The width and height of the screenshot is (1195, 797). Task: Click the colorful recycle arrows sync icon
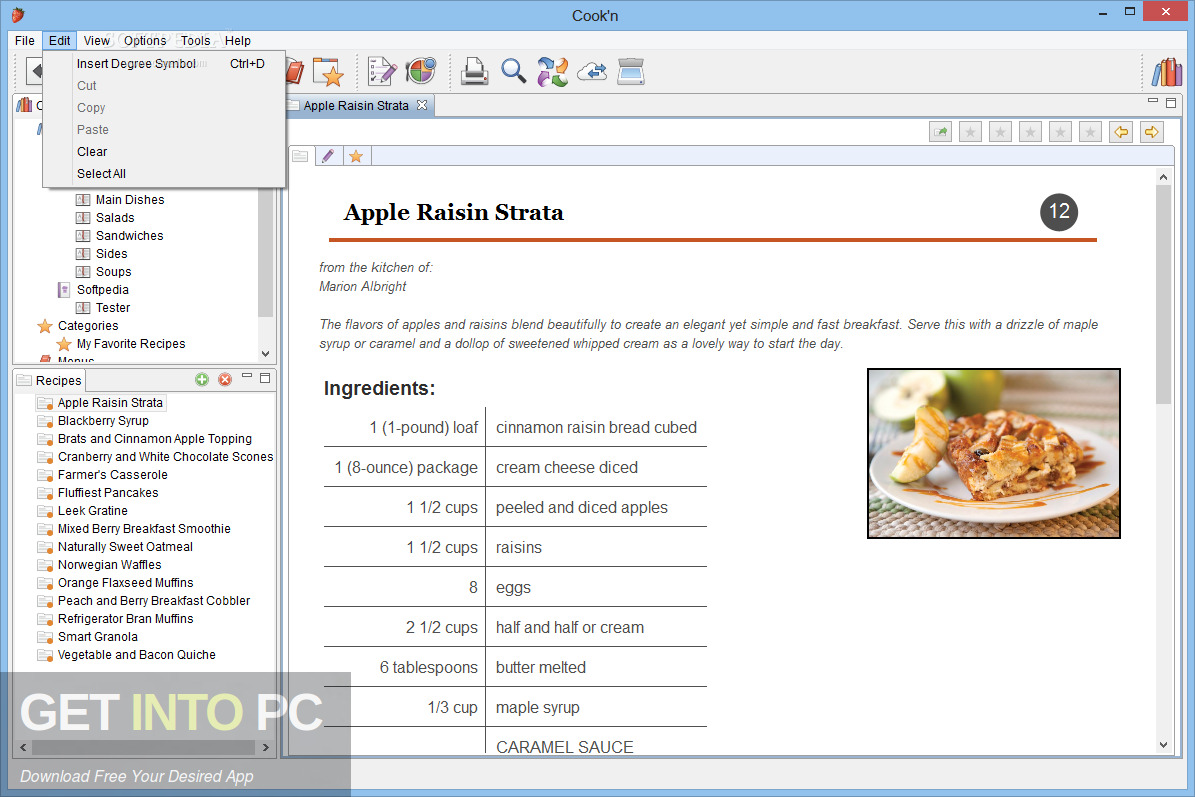(x=552, y=71)
